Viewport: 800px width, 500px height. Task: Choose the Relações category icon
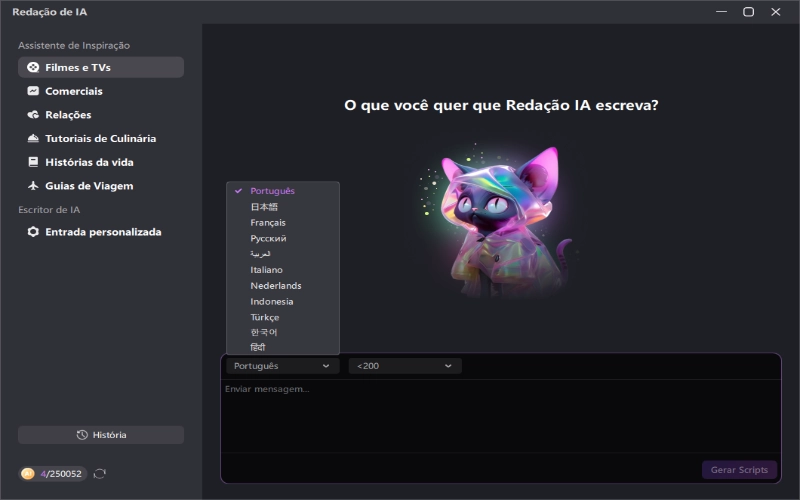(33, 115)
